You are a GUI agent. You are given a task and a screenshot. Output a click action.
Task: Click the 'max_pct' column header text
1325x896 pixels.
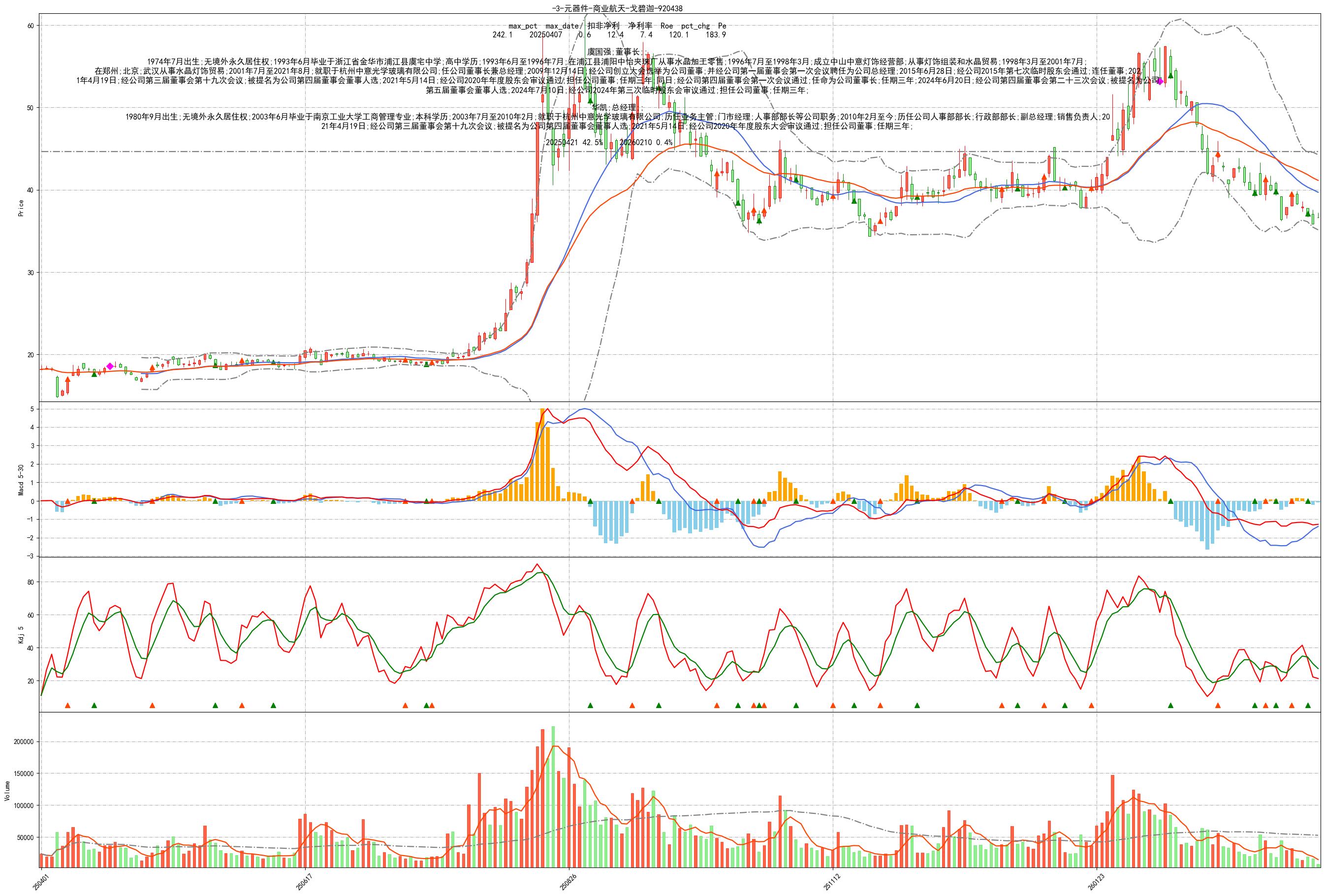(522, 26)
